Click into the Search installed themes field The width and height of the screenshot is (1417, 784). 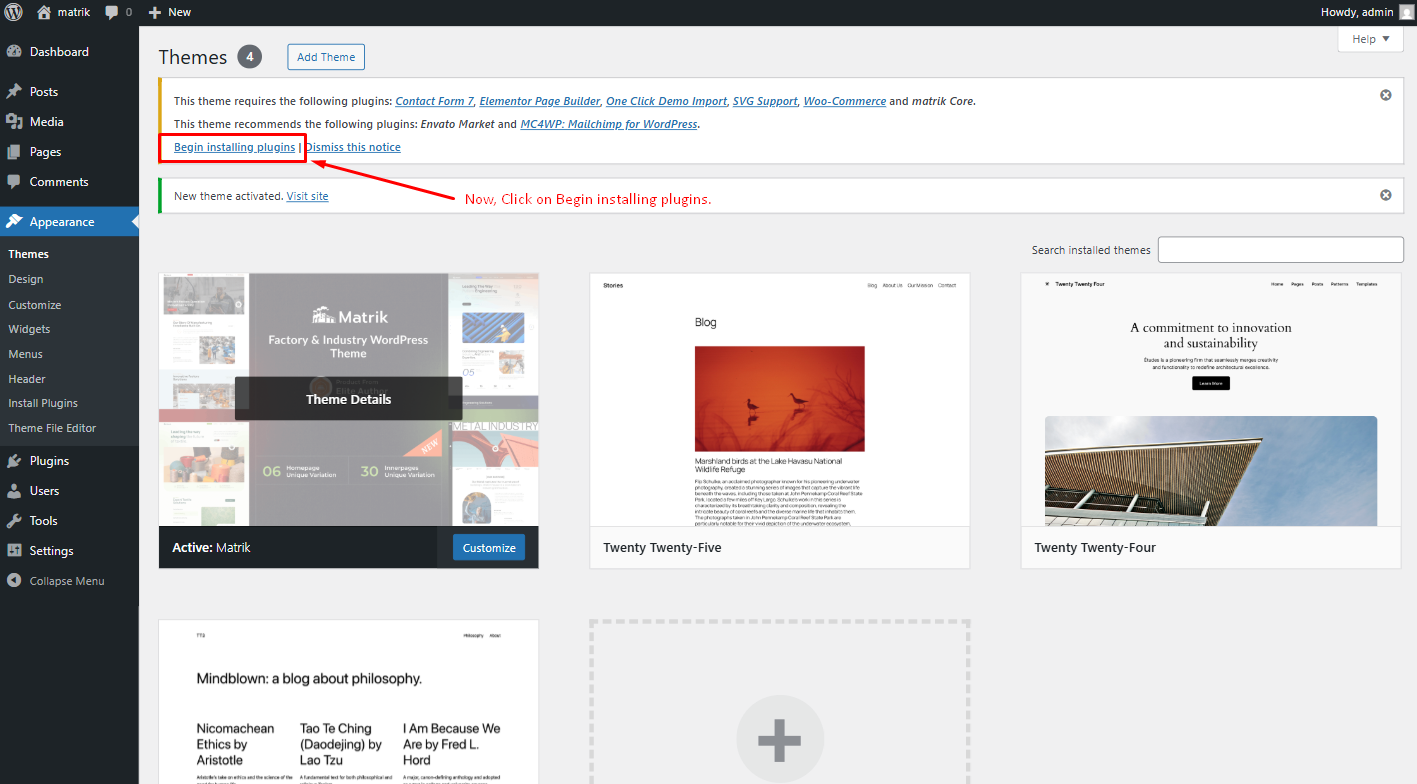pos(1281,250)
